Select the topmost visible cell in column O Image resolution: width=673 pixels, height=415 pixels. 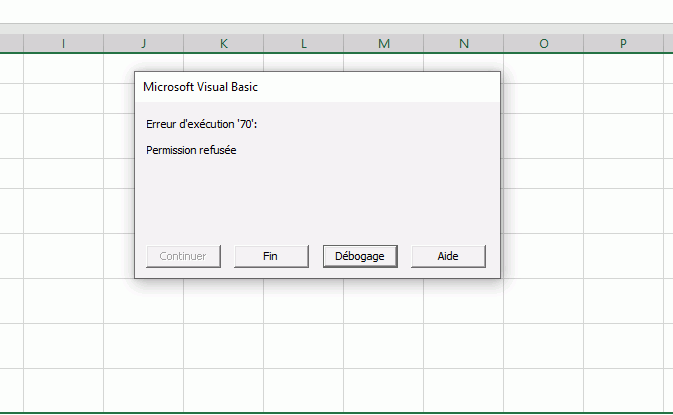click(x=543, y=68)
